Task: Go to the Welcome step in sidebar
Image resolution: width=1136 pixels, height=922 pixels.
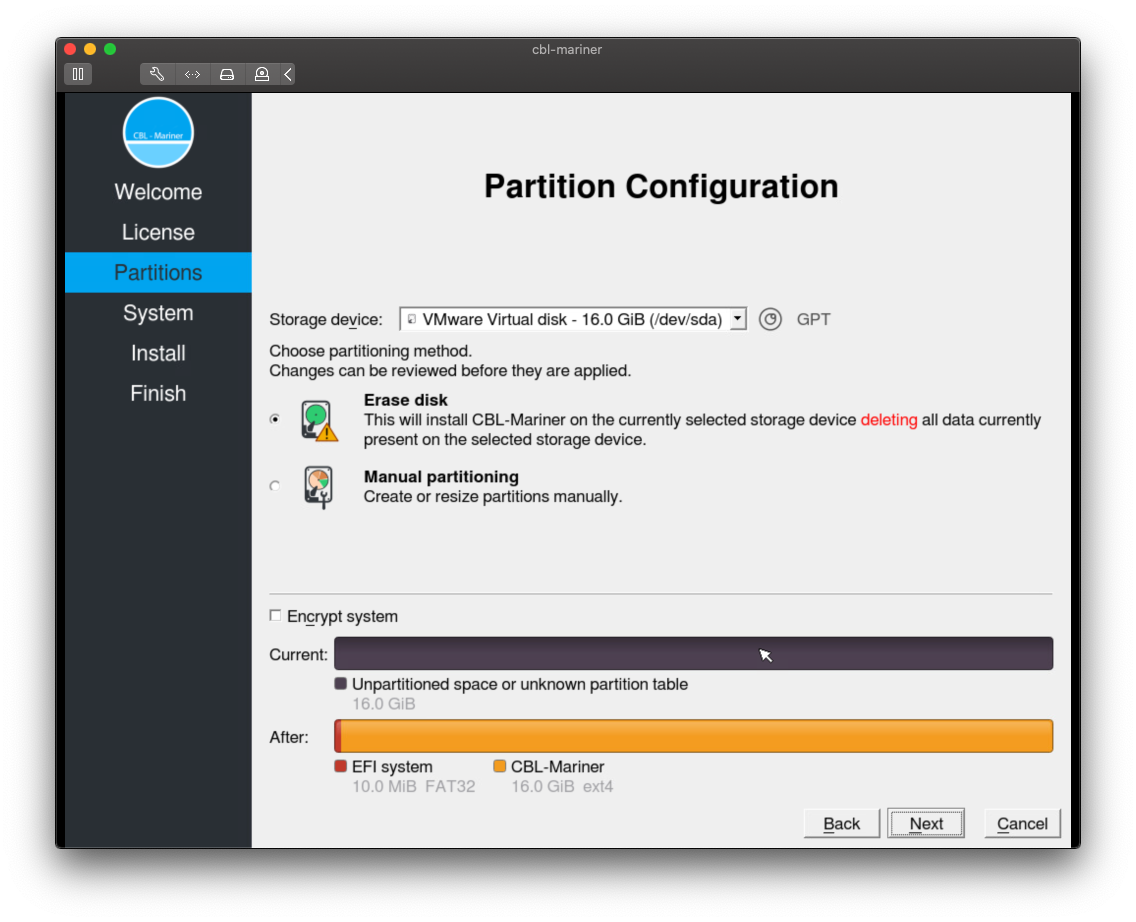Action: 158,192
